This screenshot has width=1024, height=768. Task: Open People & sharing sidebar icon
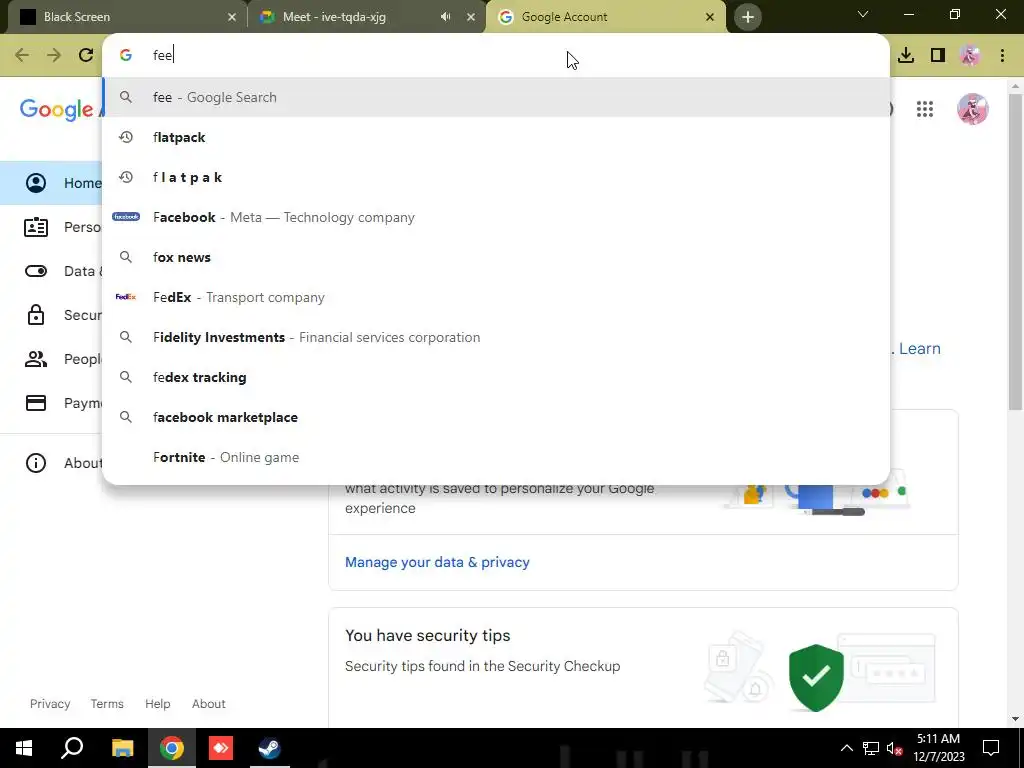[x=36, y=359]
